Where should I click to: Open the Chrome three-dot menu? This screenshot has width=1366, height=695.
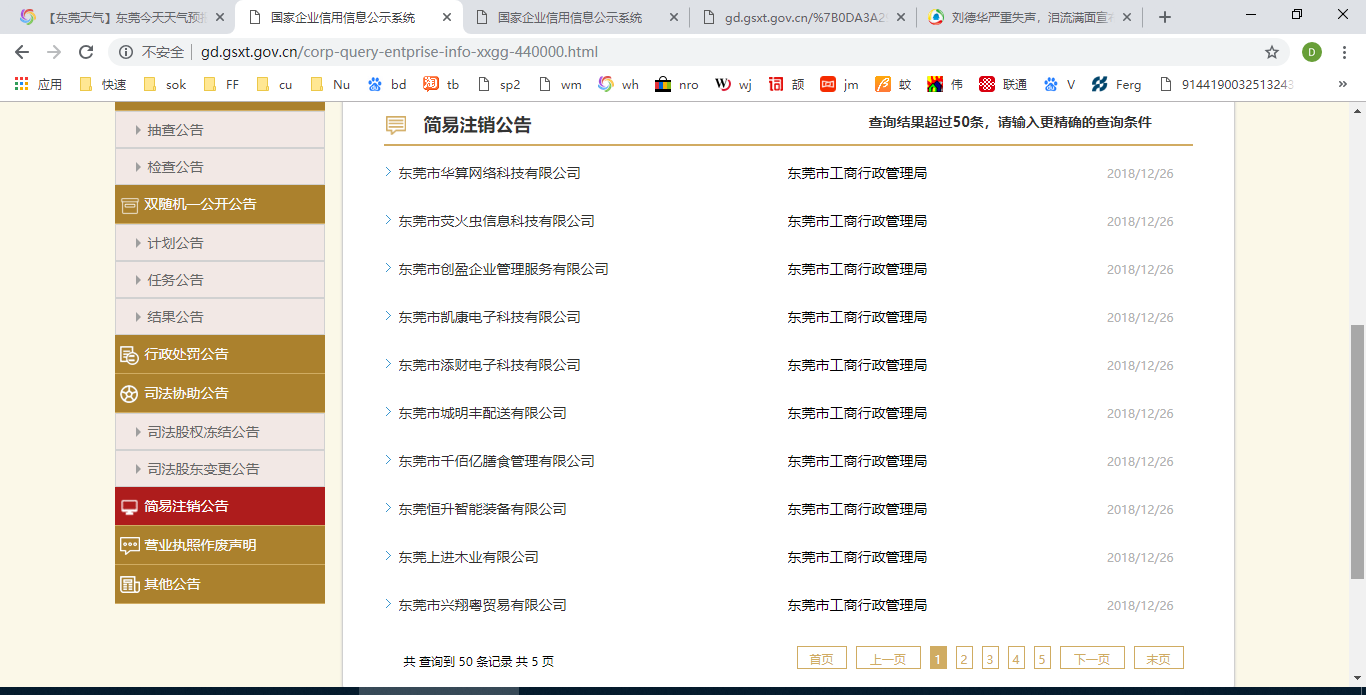(1345, 52)
